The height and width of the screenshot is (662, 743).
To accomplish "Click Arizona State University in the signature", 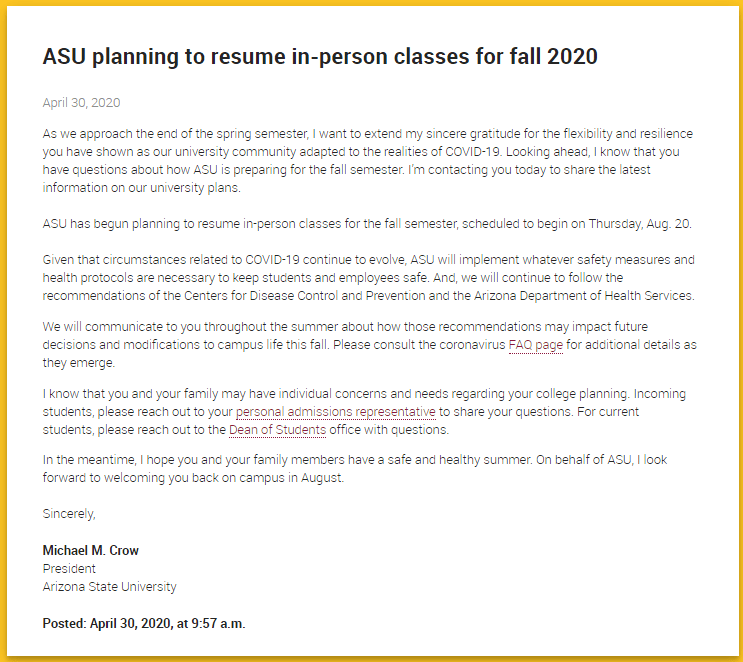I will tap(109, 587).
